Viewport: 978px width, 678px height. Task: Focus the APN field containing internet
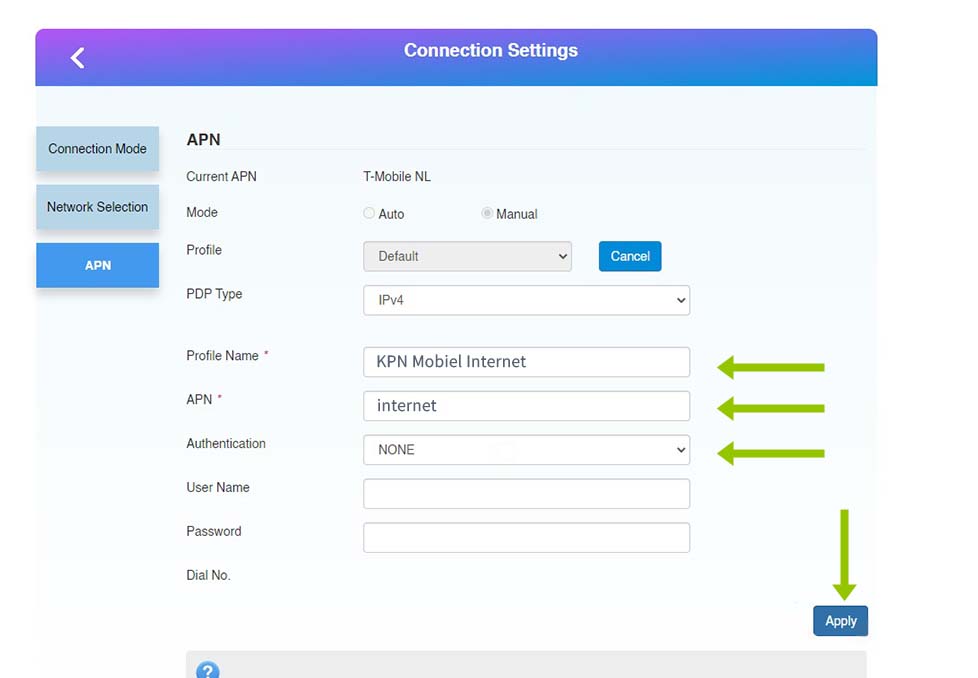[526, 406]
